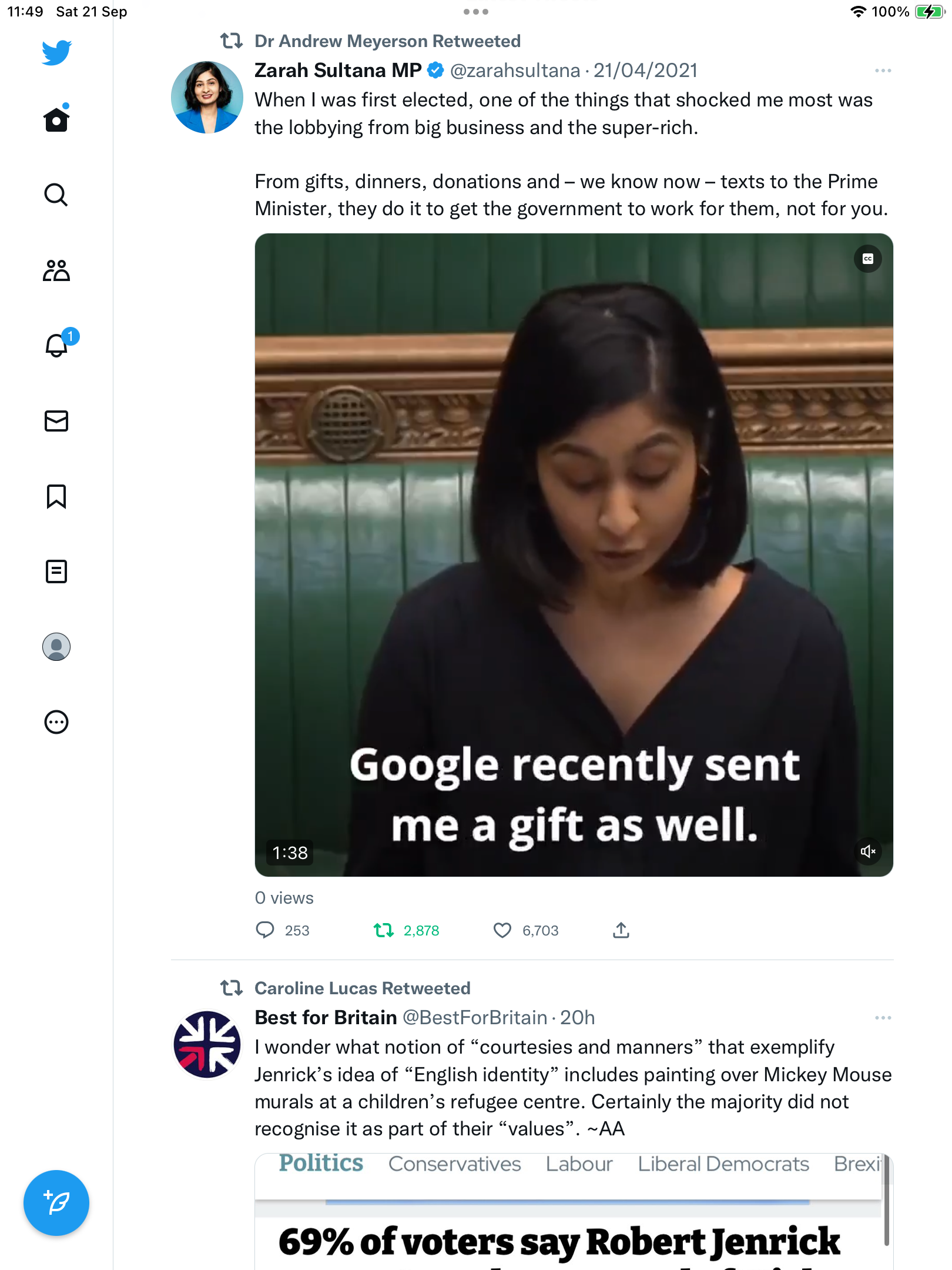The width and height of the screenshot is (952, 1270).
Task: Tap the 11:49 clock in status bar
Action: coord(25,12)
